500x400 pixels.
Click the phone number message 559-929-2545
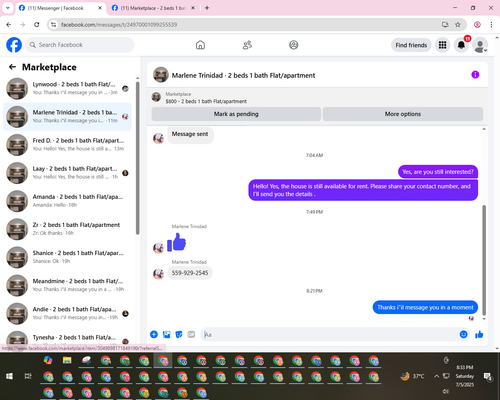pyautogui.click(x=190, y=273)
